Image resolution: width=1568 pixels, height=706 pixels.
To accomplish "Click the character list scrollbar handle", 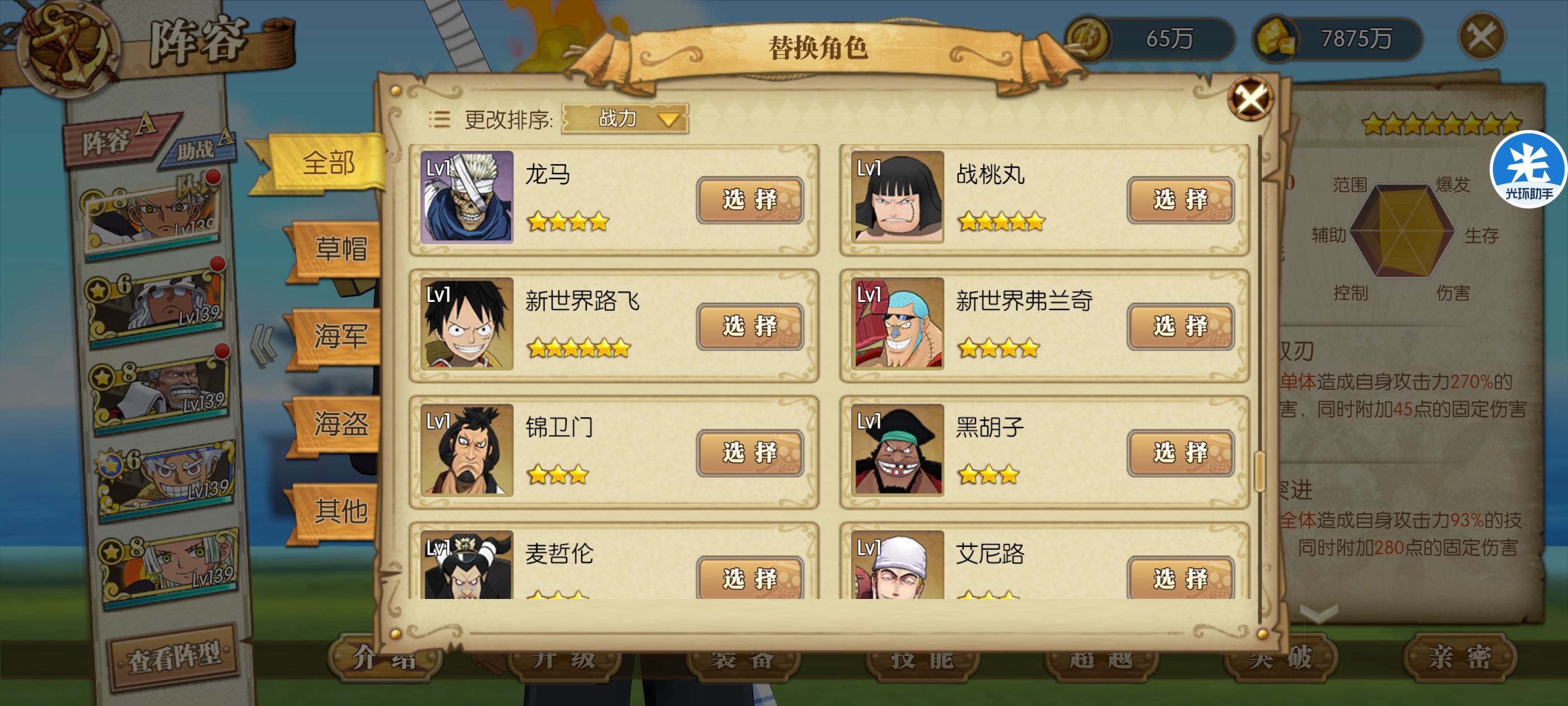I will tap(1259, 471).
